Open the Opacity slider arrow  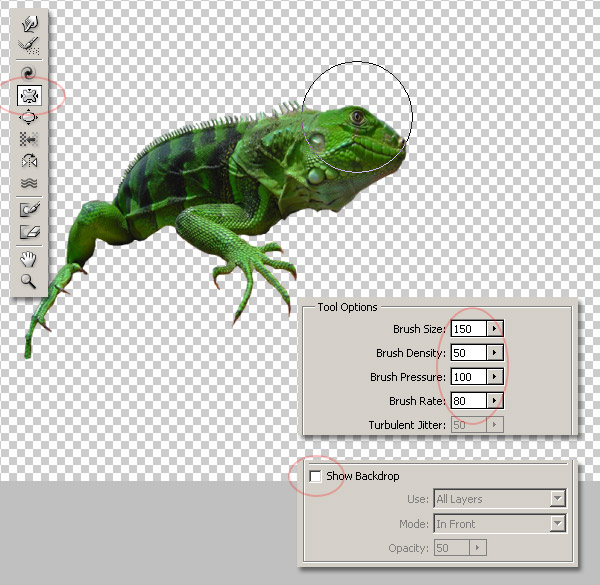[478, 548]
